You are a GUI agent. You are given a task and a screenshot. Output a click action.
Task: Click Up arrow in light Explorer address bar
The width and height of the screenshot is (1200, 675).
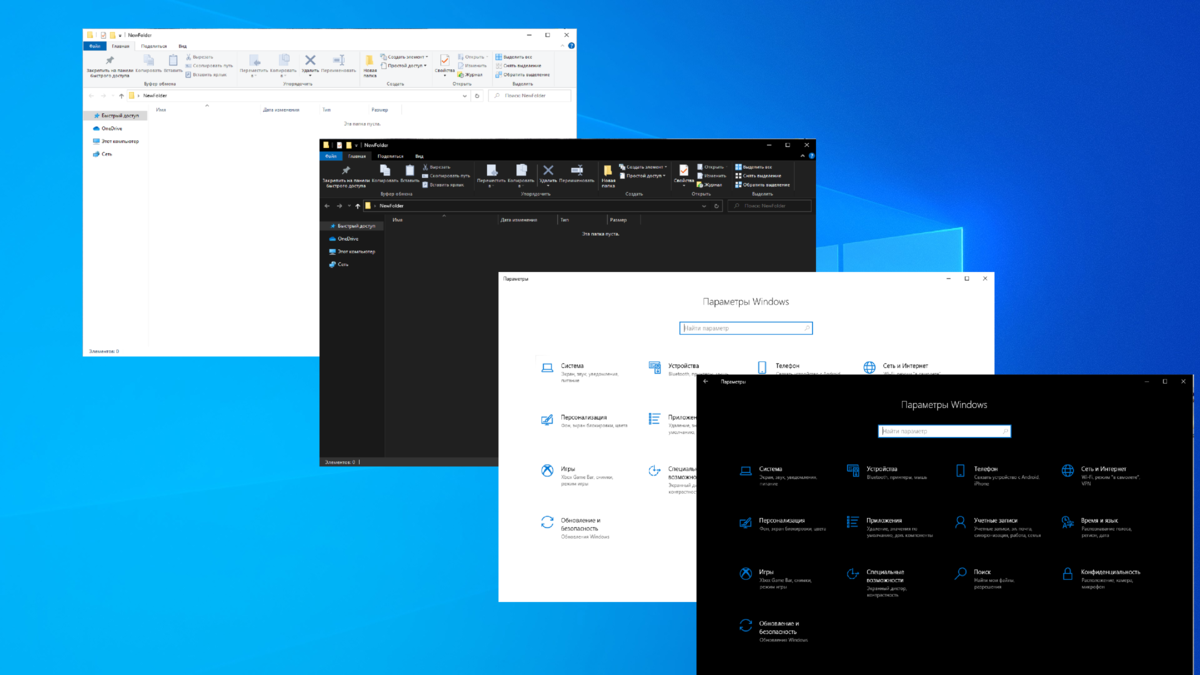(121, 96)
